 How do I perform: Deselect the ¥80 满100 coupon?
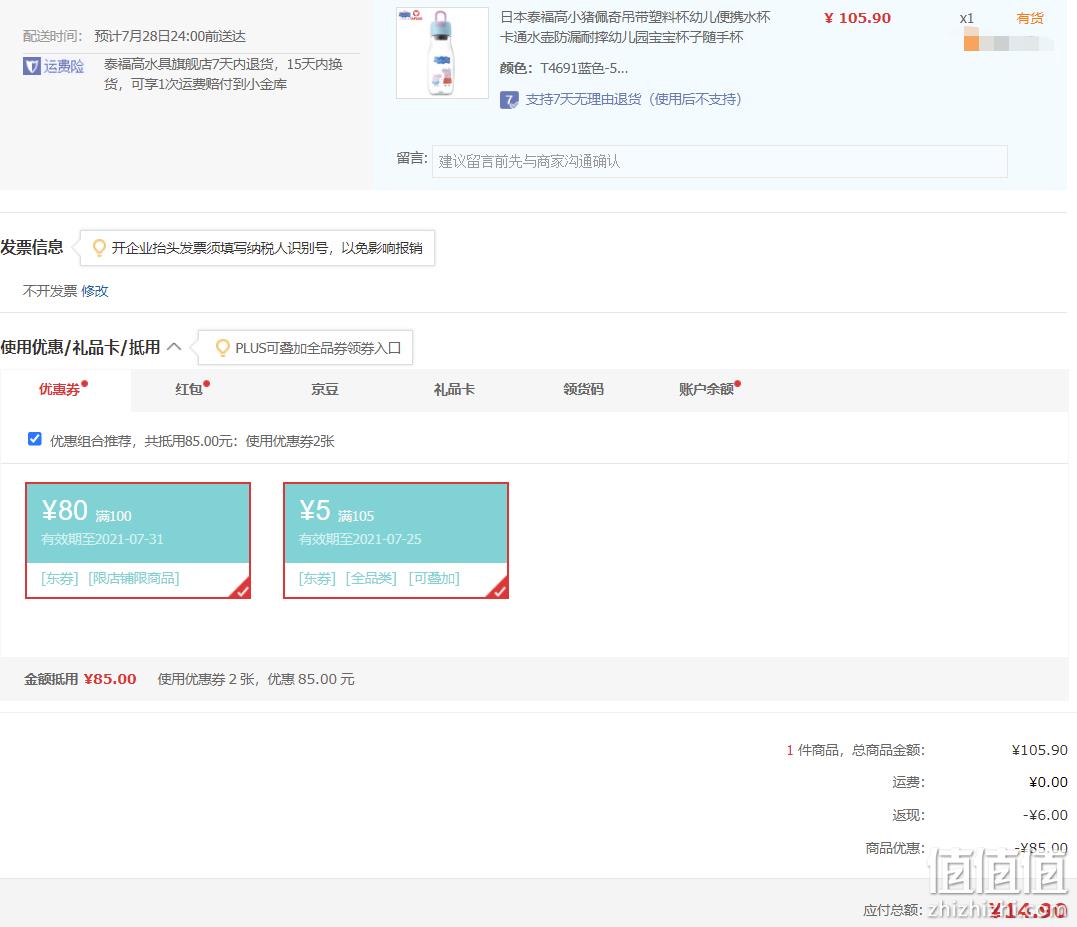click(x=138, y=540)
